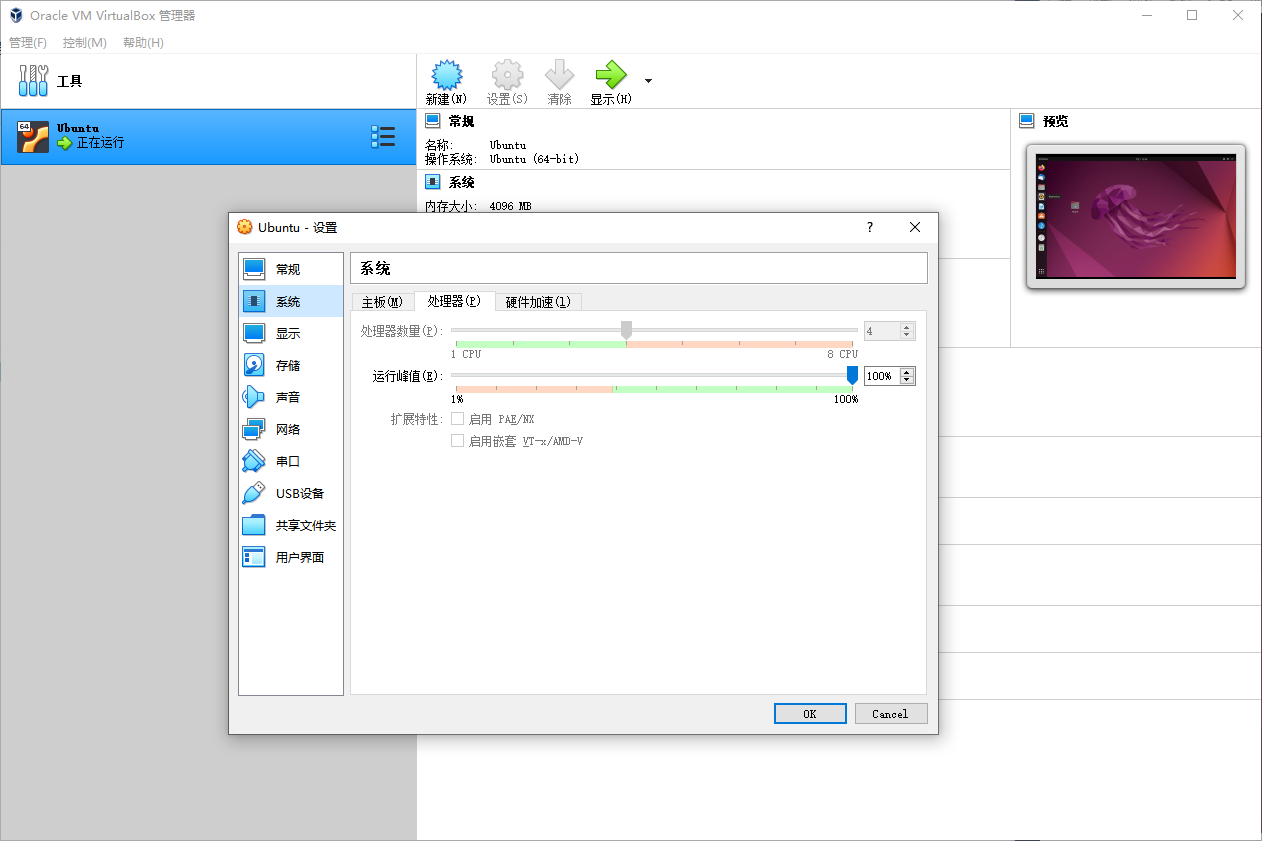
Task: Open Serial Ports (串口) settings category
Action: [291, 461]
